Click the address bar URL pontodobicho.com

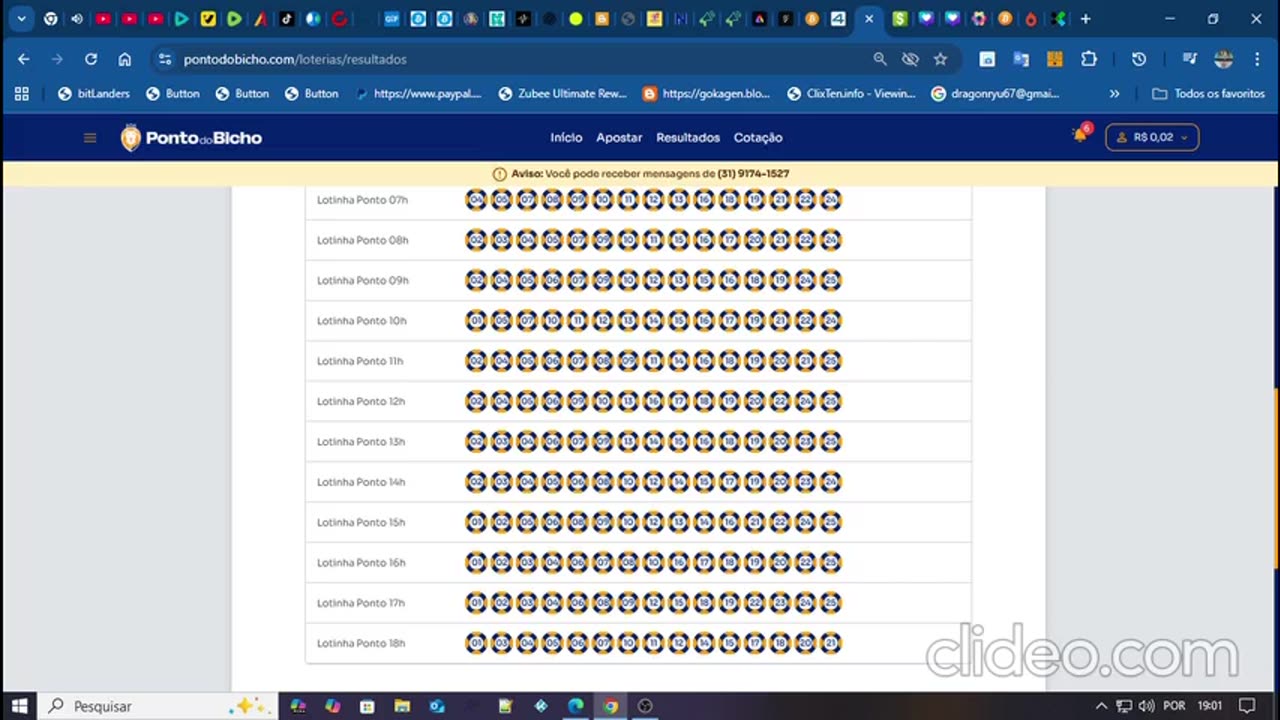(295, 59)
